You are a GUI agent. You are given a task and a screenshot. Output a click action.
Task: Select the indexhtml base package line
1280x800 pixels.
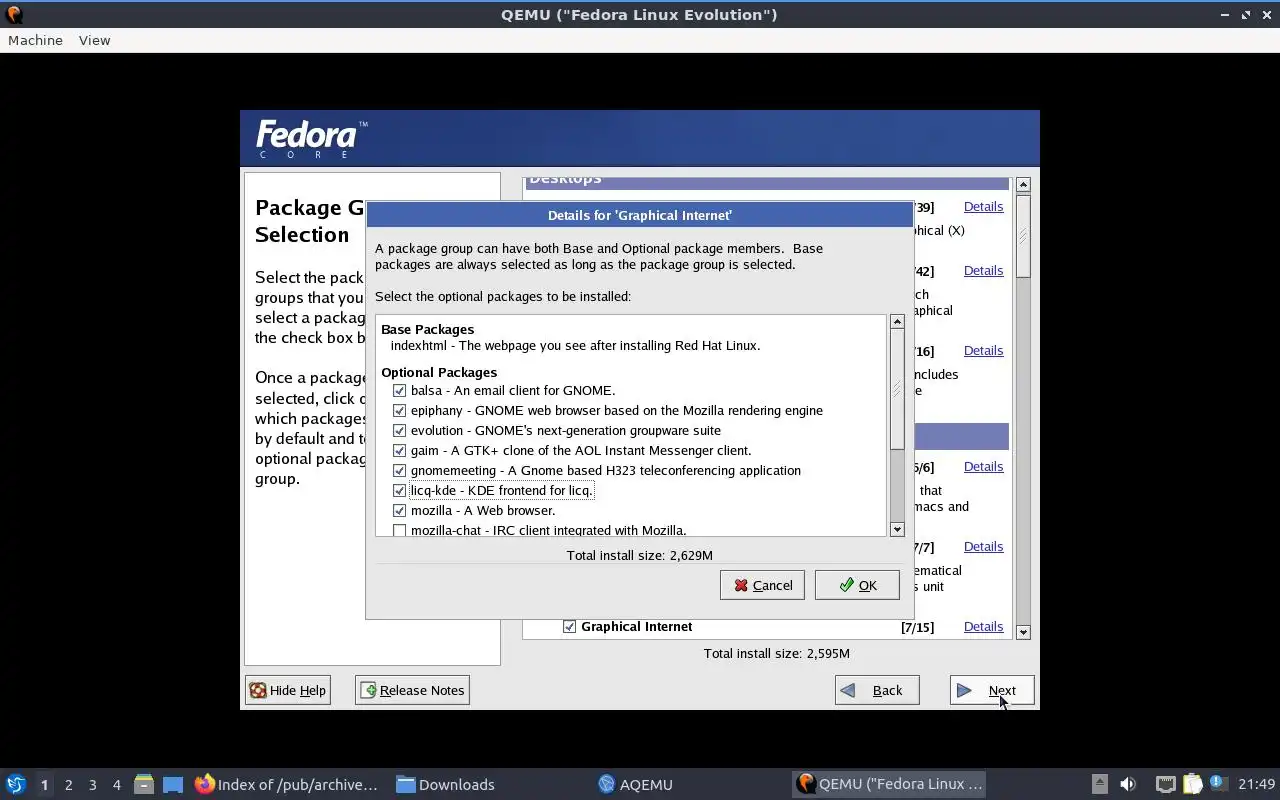pos(575,345)
